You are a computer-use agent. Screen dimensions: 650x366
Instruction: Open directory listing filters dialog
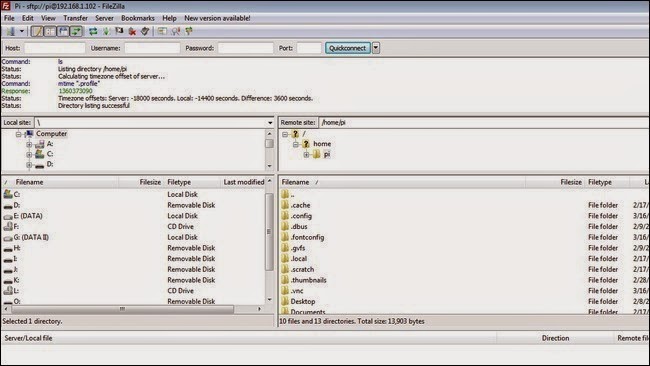click(x=162, y=31)
